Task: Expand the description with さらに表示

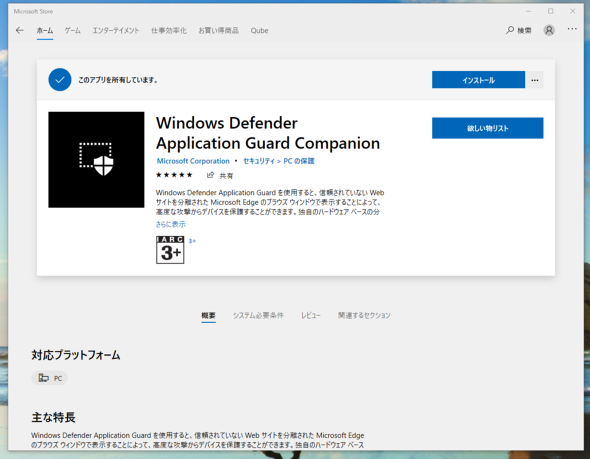Action: tap(171, 224)
